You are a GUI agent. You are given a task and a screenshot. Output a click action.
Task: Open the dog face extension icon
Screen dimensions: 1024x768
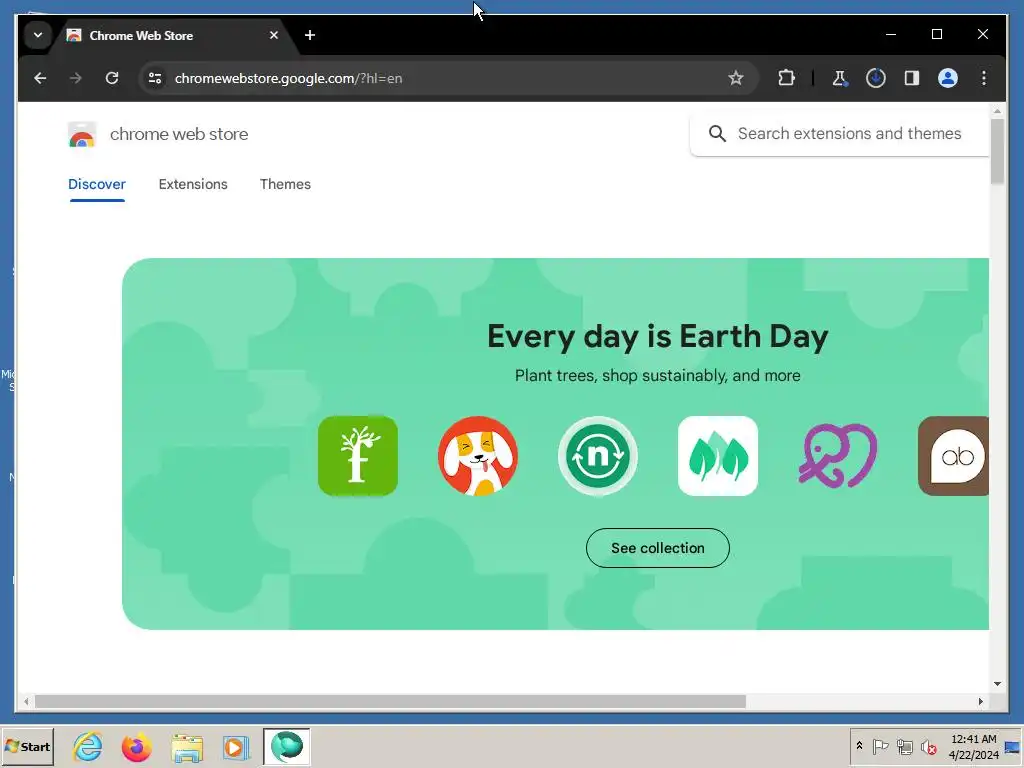[x=478, y=456]
